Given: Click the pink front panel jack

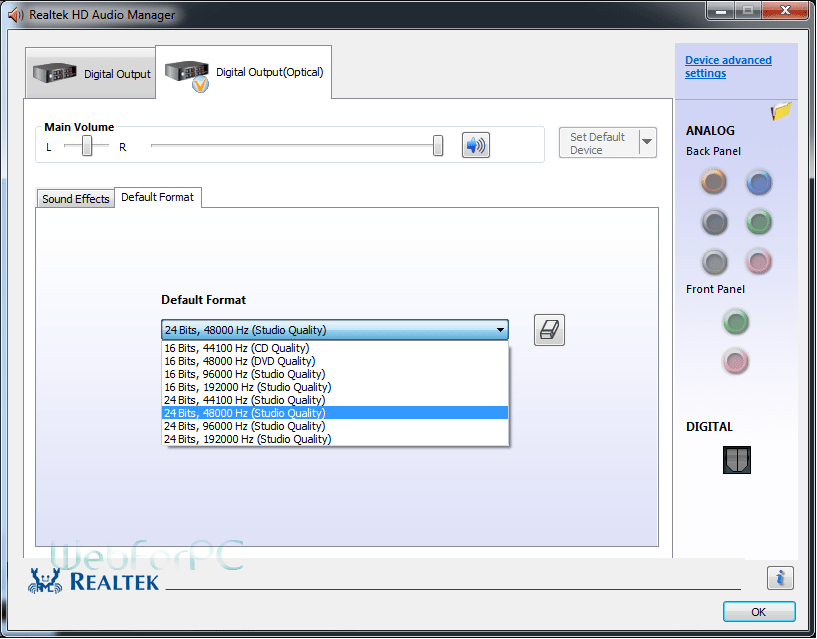Looking at the screenshot, I should tap(736, 361).
